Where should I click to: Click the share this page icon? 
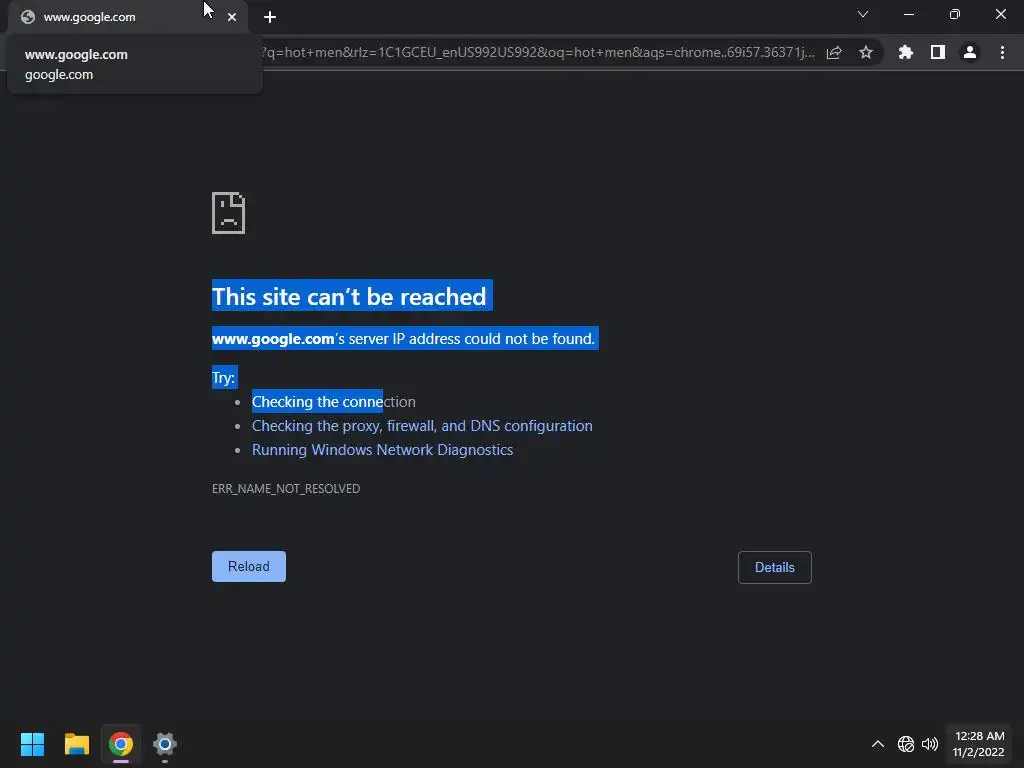point(834,52)
